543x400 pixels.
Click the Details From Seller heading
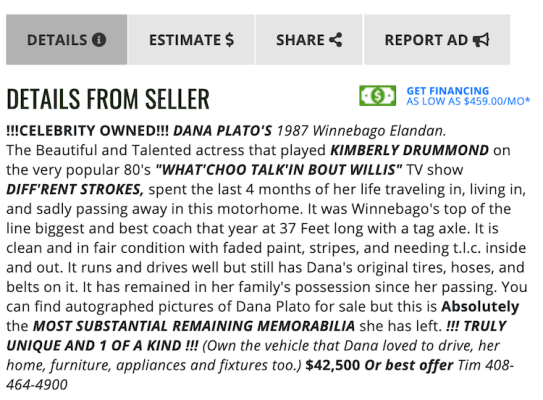click(x=108, y=99)
